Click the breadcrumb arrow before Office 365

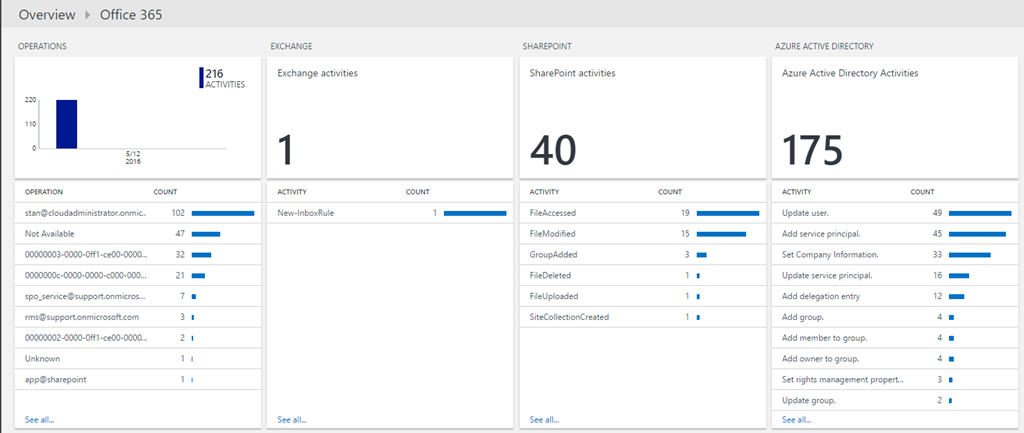88,15
